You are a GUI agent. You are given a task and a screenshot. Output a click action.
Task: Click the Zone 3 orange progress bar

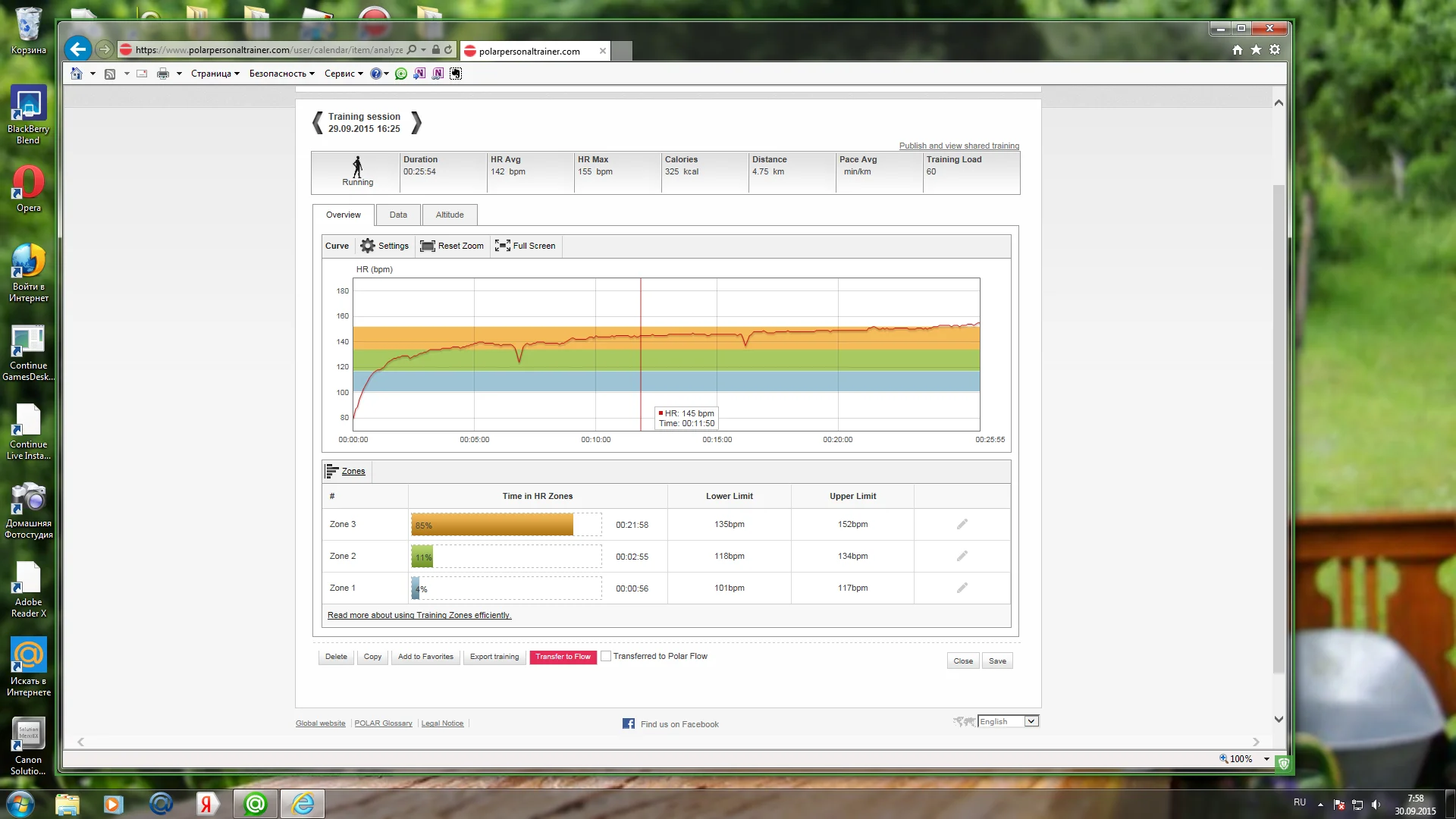coord(492,525)
